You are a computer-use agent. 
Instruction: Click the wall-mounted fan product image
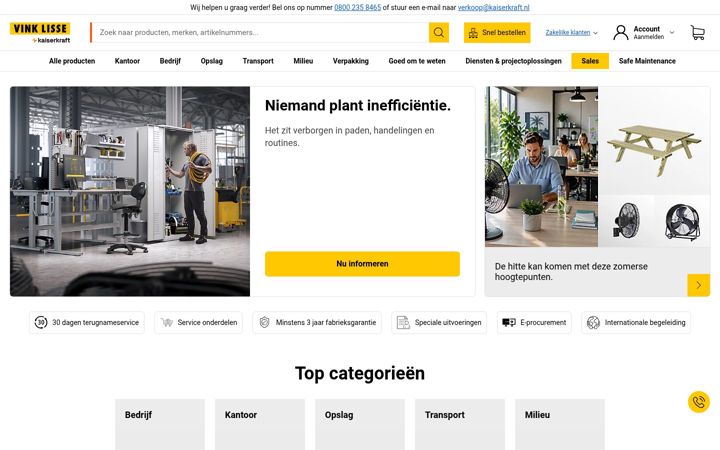(x=626, y=221)
